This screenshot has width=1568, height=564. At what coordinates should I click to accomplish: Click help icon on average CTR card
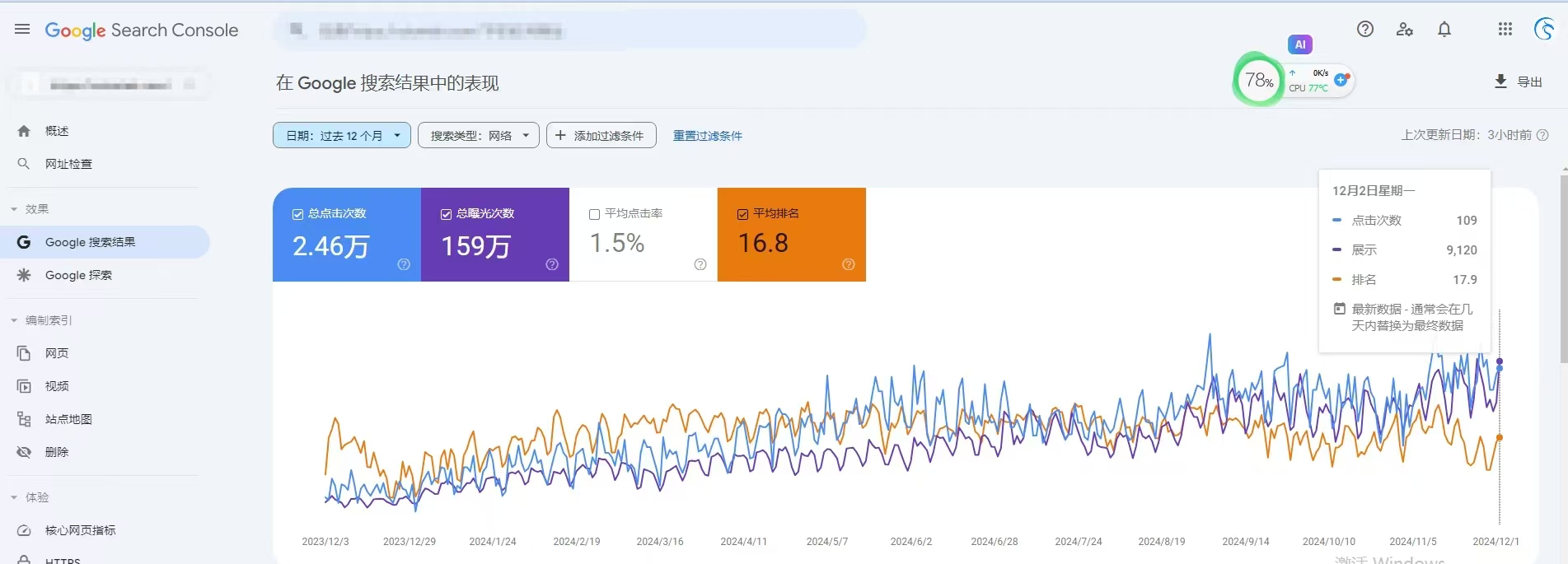(700, 264)
